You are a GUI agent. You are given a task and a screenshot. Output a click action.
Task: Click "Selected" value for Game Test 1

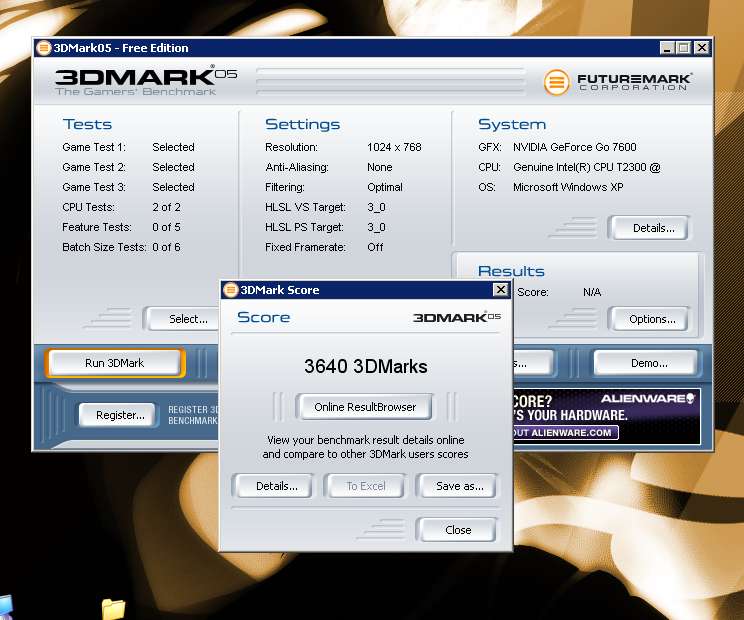coord(173,147)
